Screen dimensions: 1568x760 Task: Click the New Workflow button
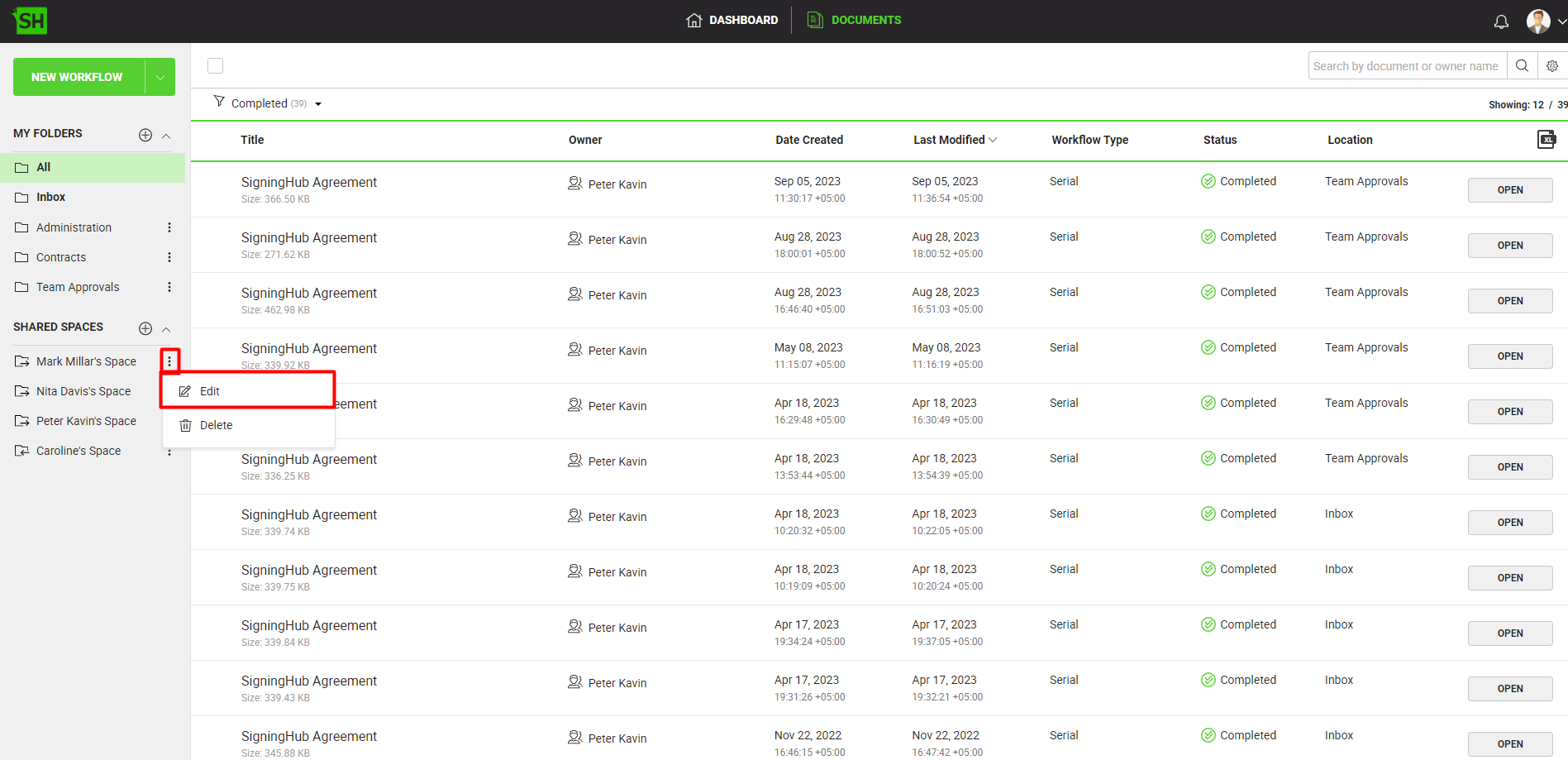tap(78, 77)
